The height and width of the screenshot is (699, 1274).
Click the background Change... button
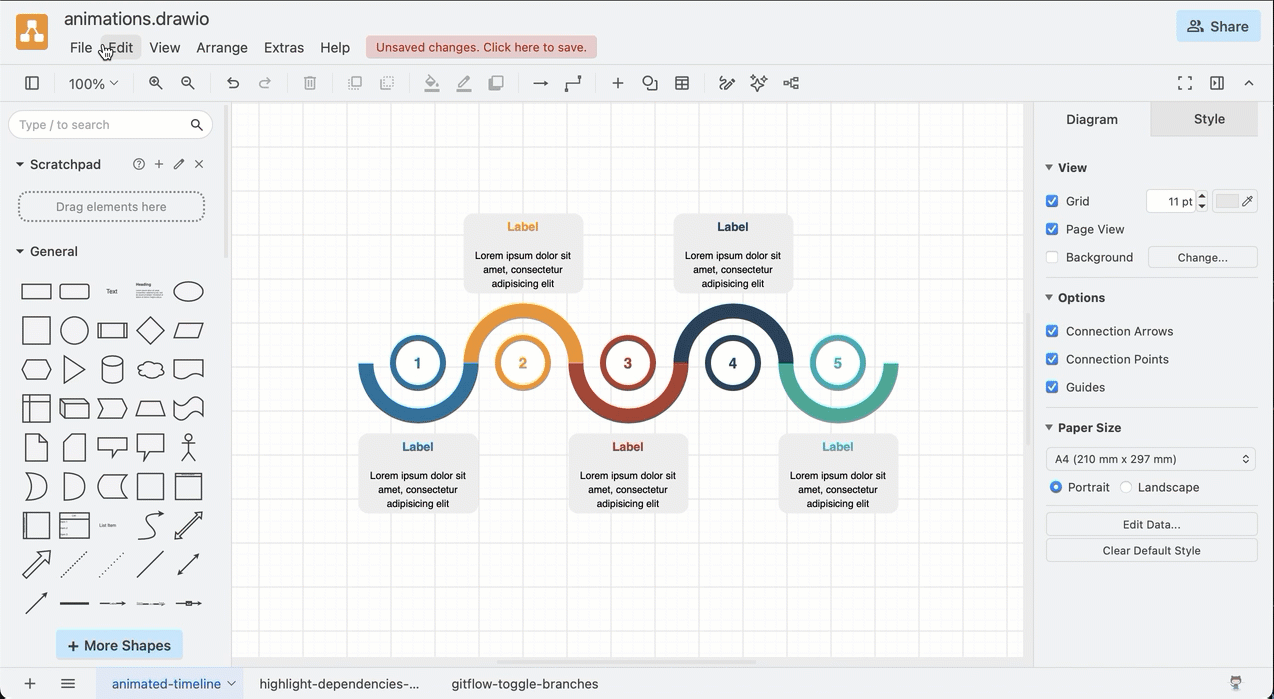(x=1202, y=257)
